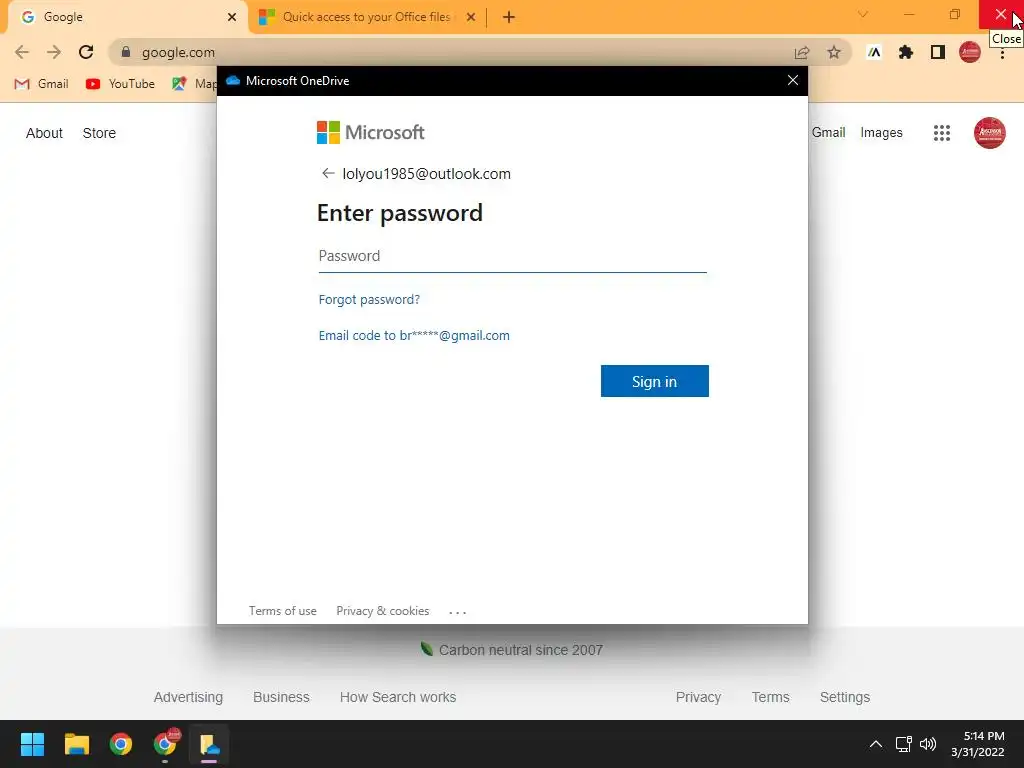Viewport: 1024px width, 768px height.
Task: Click the lock site information icon
Action: pyautogui.click(x=126, y=52)
